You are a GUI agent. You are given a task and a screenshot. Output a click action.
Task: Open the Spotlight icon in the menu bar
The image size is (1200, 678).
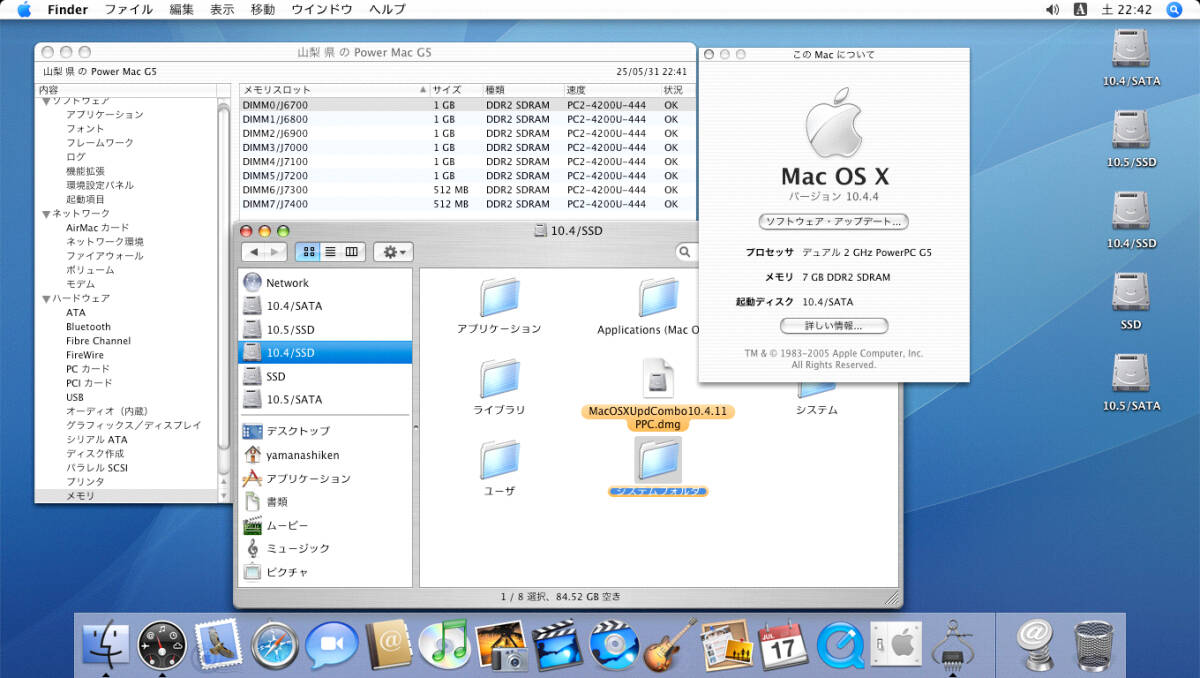(1172, 9)
